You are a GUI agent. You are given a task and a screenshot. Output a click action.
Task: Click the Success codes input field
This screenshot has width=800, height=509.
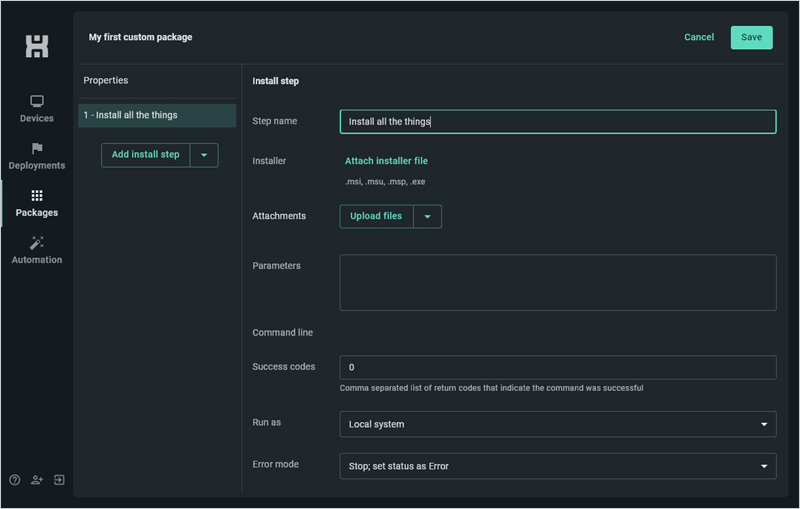tap(558, 367)
